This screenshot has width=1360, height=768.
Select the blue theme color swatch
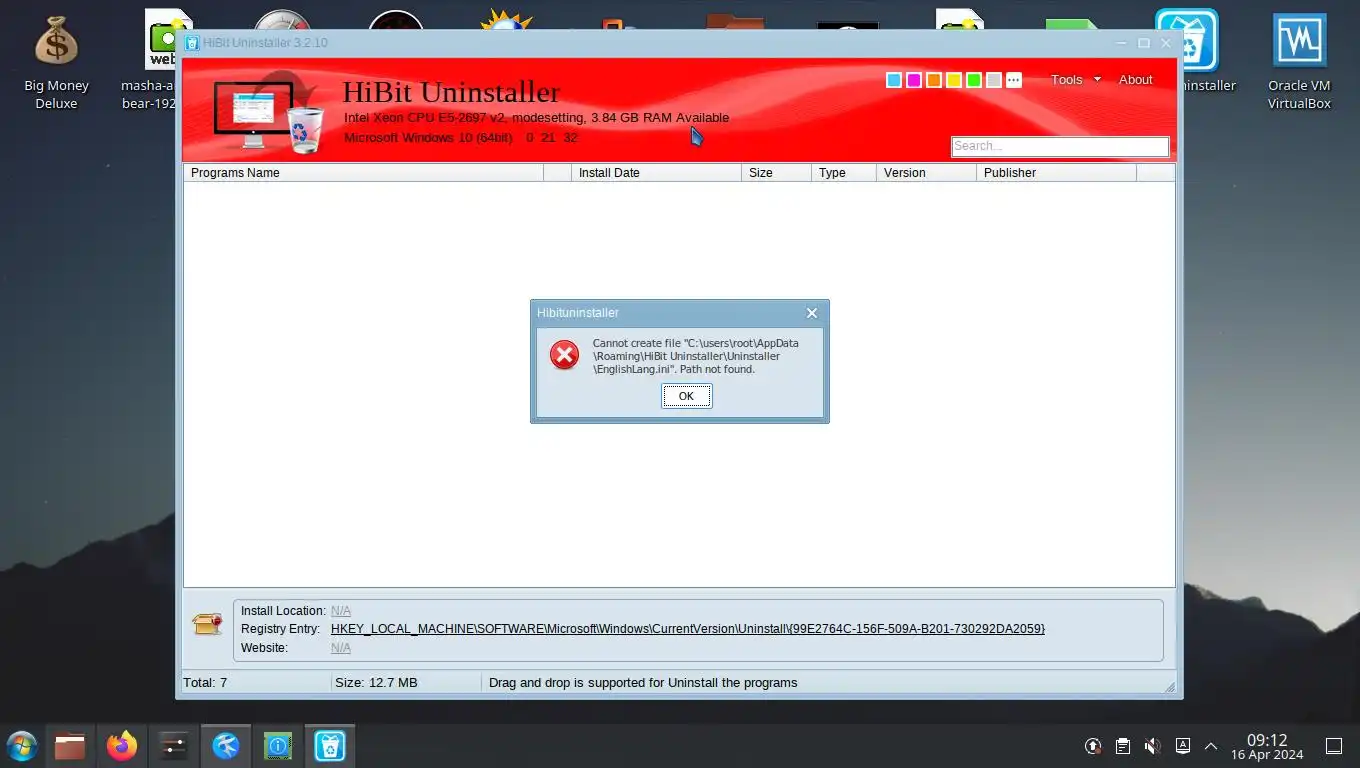894,80
